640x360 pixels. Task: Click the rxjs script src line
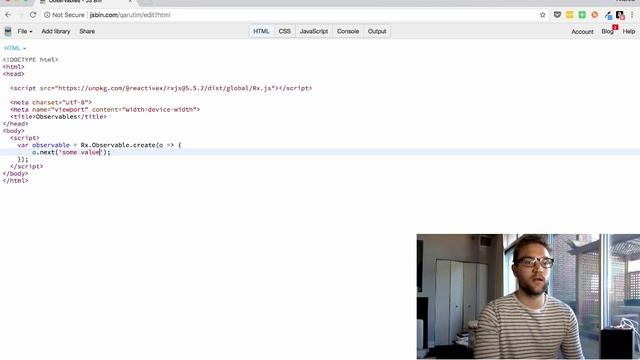161,88
